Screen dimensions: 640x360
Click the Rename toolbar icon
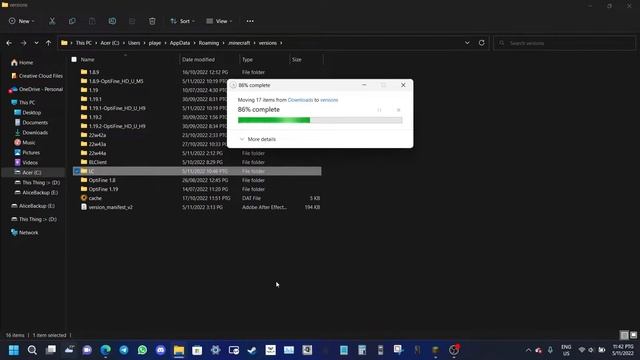[112, 21]
